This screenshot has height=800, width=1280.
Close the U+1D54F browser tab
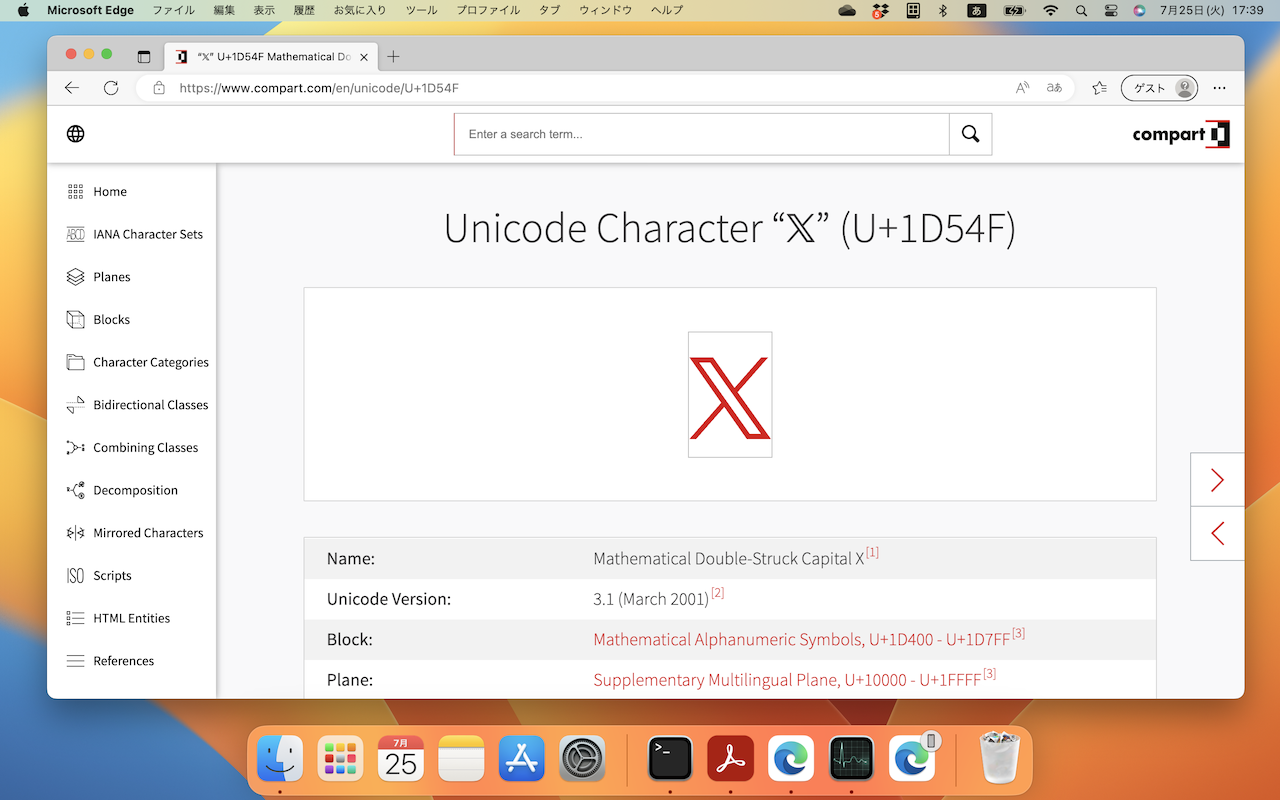coord(364,57)
